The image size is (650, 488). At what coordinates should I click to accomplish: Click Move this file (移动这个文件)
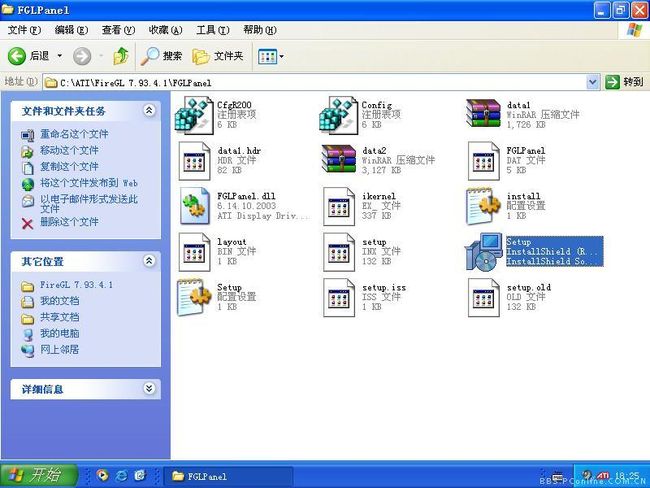point(69,151)
